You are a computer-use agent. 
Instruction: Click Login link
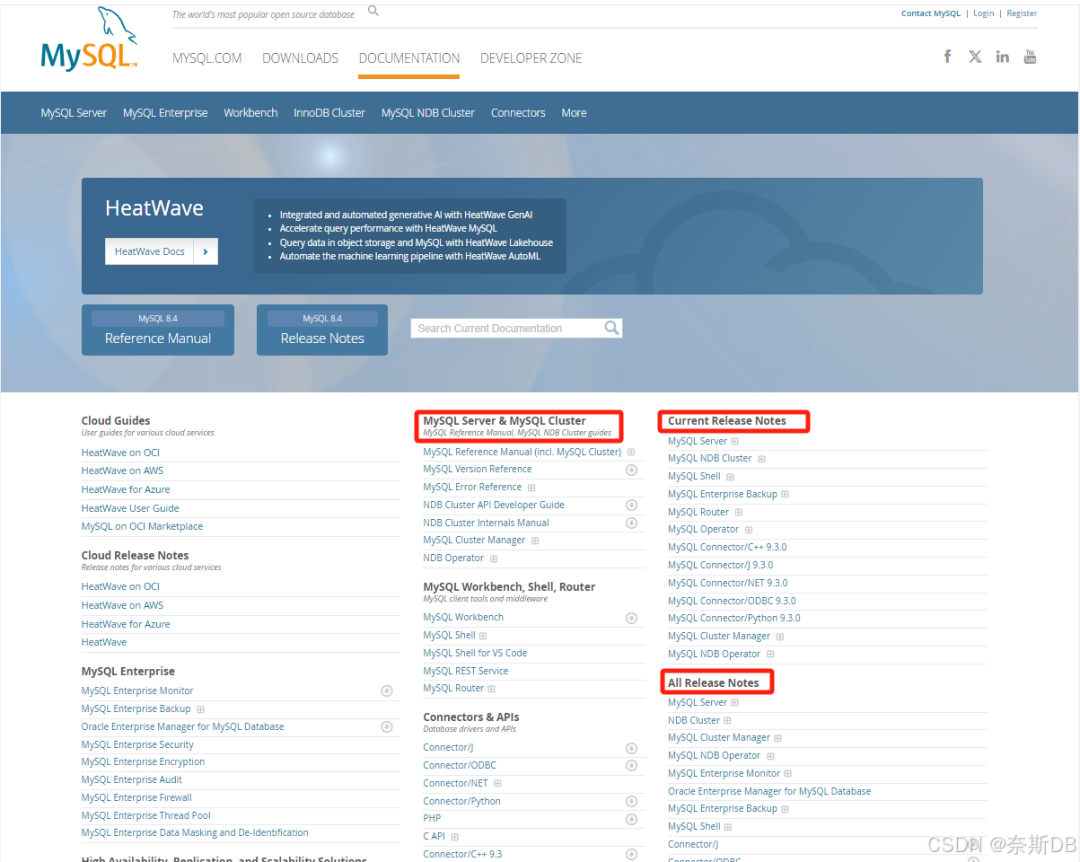pos(984,13)
